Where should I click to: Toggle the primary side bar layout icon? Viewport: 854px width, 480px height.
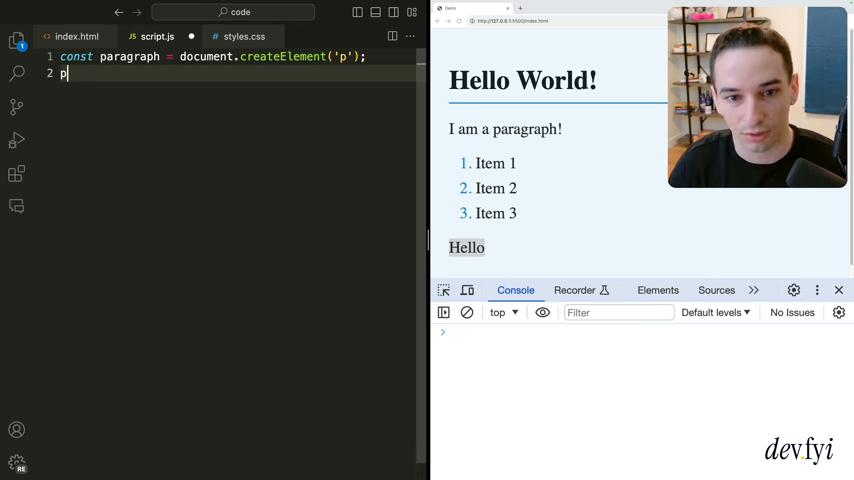tap(357, 12)
